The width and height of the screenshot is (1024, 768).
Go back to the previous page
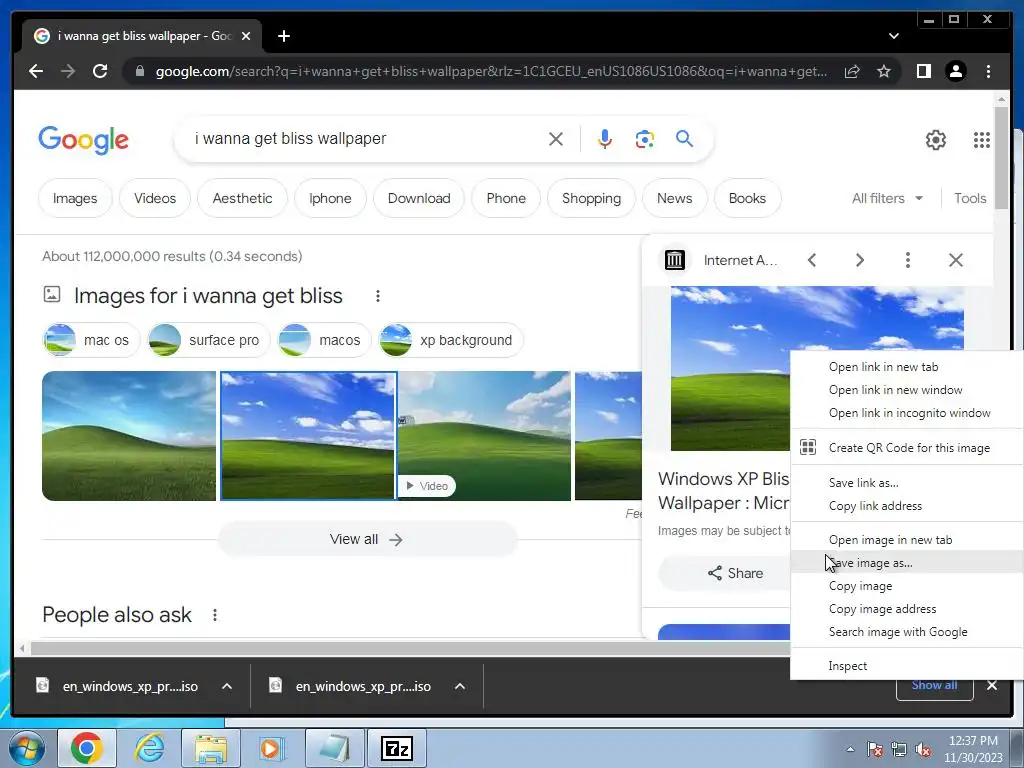tap(36, 71)
